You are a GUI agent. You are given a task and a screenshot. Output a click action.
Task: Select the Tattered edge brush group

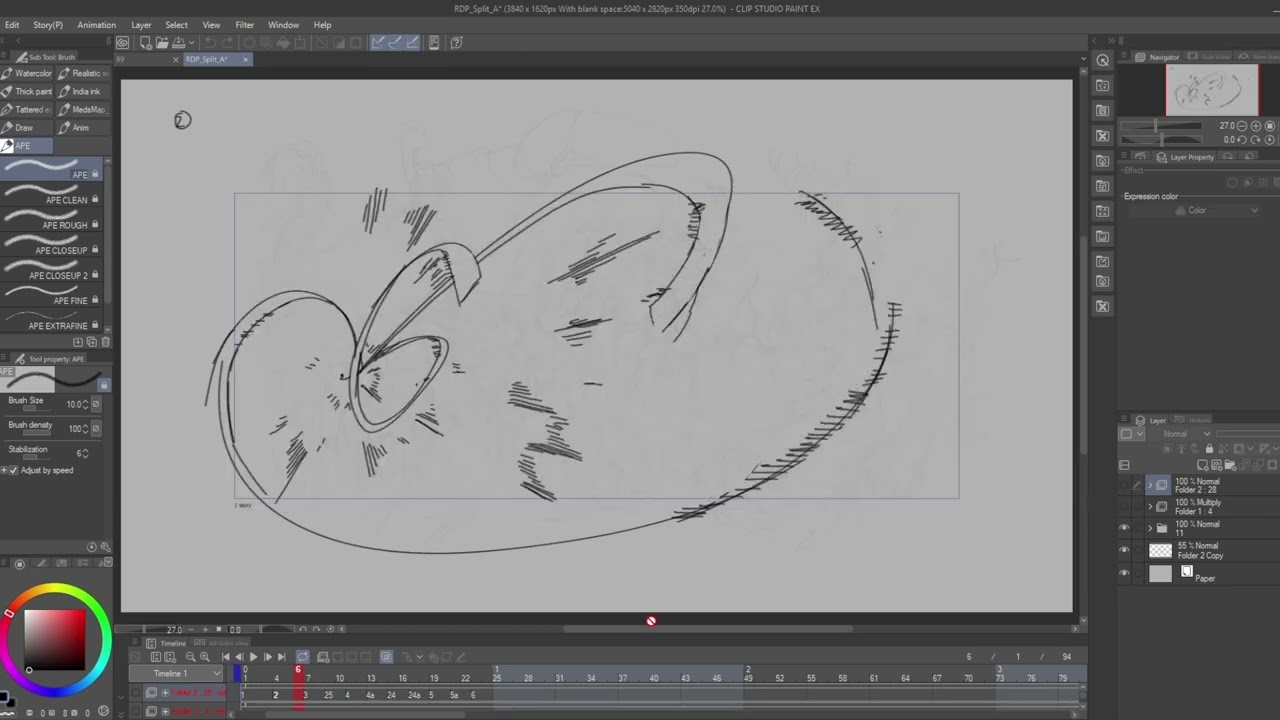[26, 109]
